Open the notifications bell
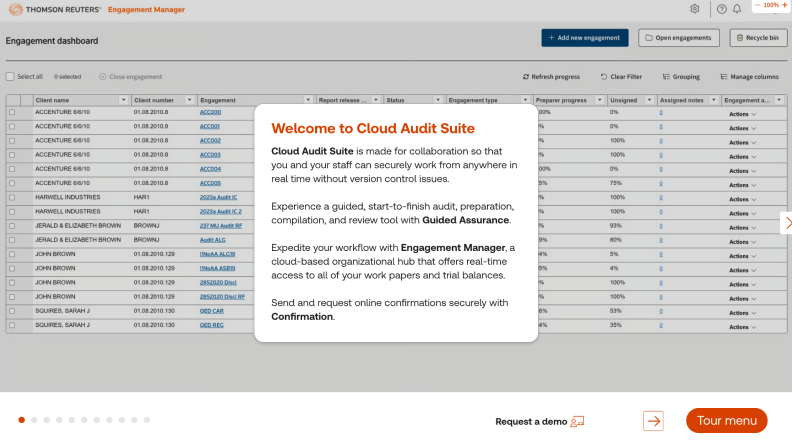792x446 pixels. coord(737,9)
